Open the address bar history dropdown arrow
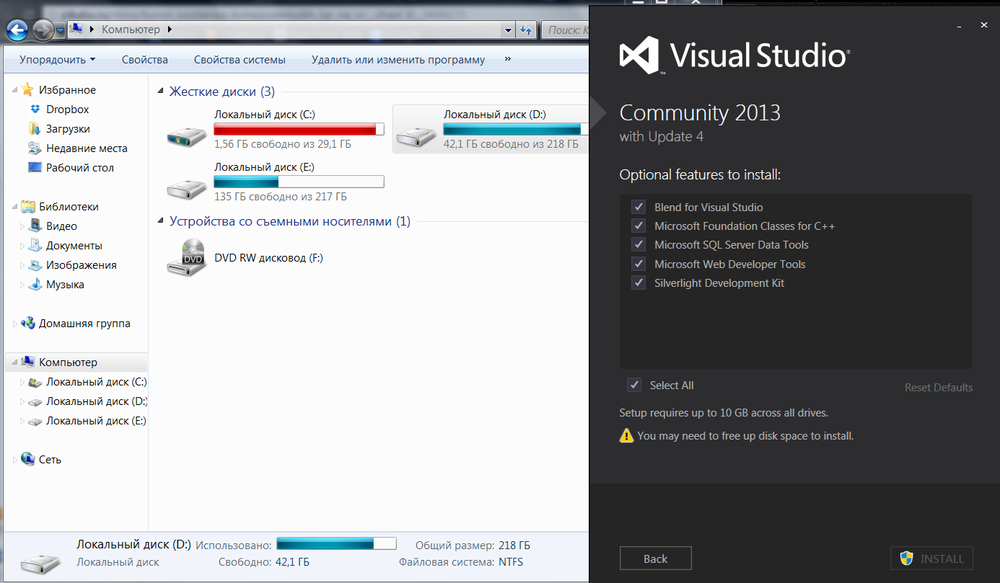 508,30
